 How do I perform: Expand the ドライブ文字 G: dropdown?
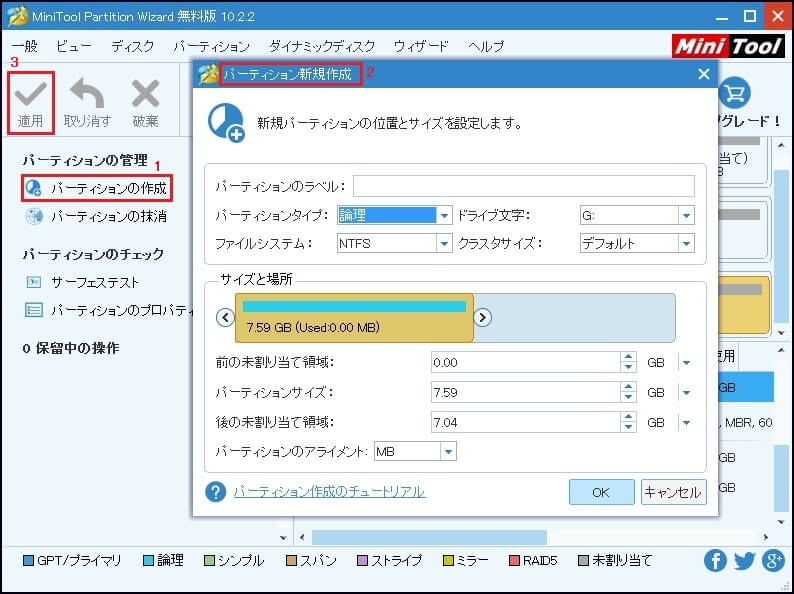pyautogui.click(x=686, y=215)
